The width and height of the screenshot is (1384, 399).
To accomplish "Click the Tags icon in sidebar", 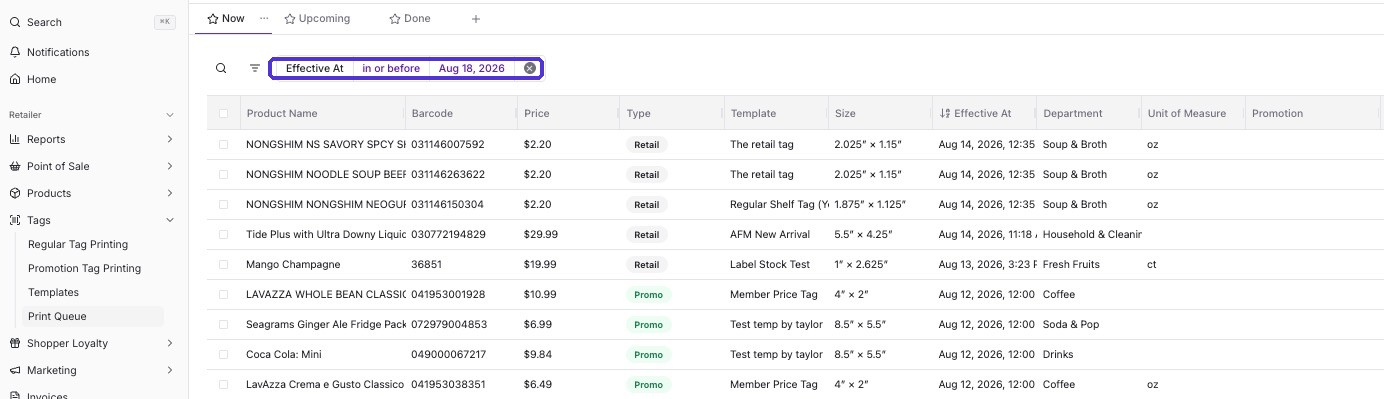I will 15,220.
